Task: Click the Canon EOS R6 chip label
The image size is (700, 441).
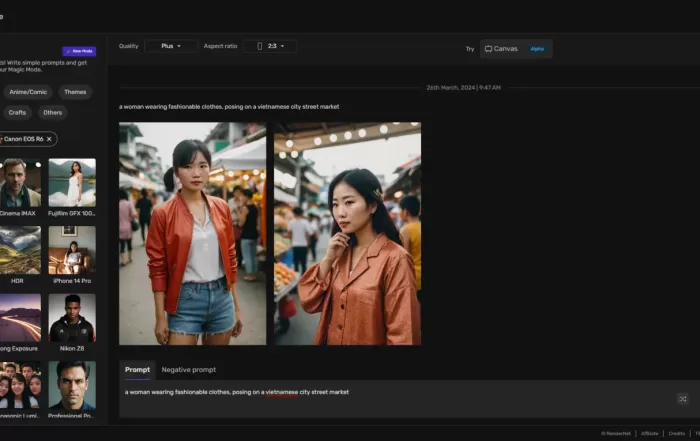Action: coord(24,139)
